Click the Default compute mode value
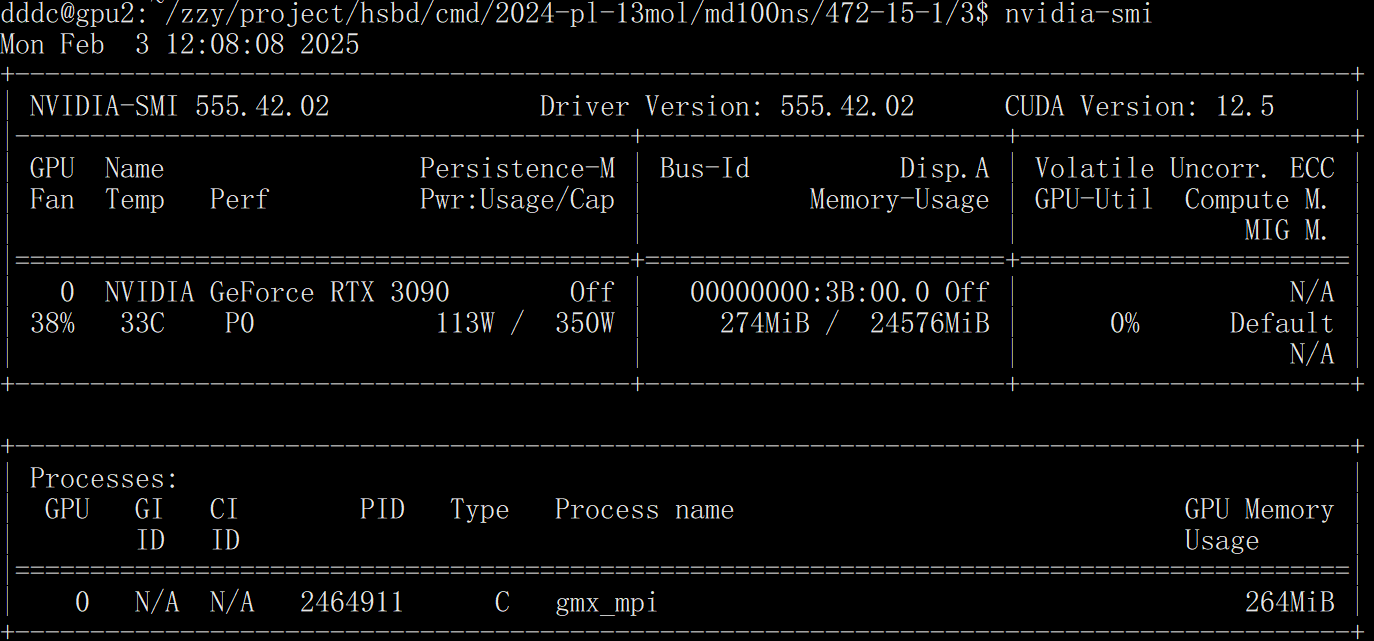The height and width of the screenshot is (641, 1374). pyautogui.click(x=1282, y=324)
